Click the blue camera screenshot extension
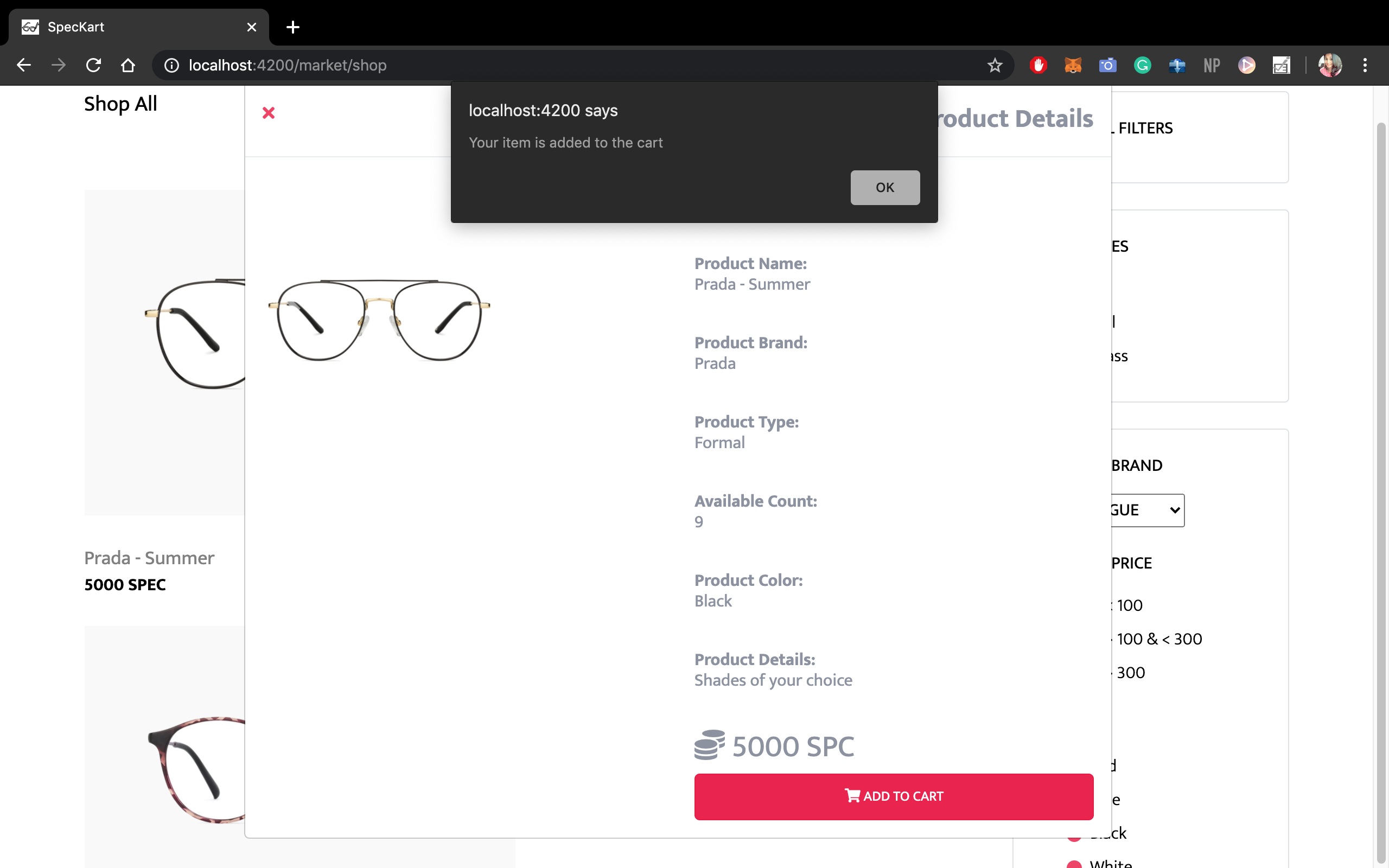1389x868 pixels. [1107, 66]
